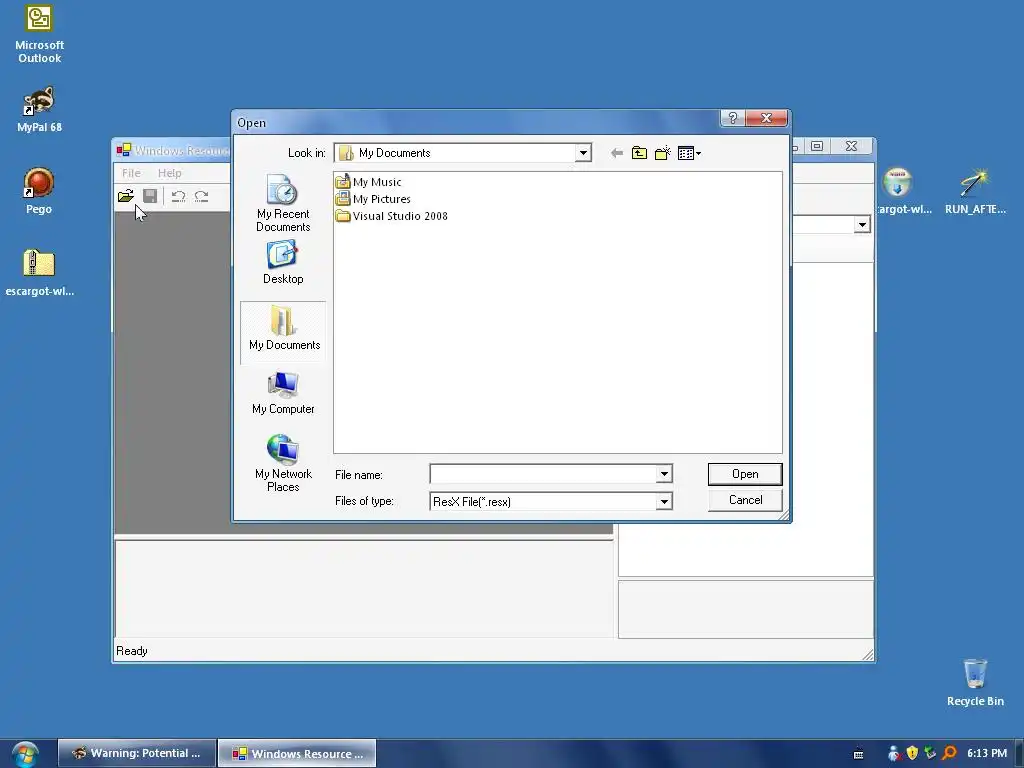This screenshot has width=1024, height=768.
Task: Jump to My Recent Documents place
Action: click(283, 203)
